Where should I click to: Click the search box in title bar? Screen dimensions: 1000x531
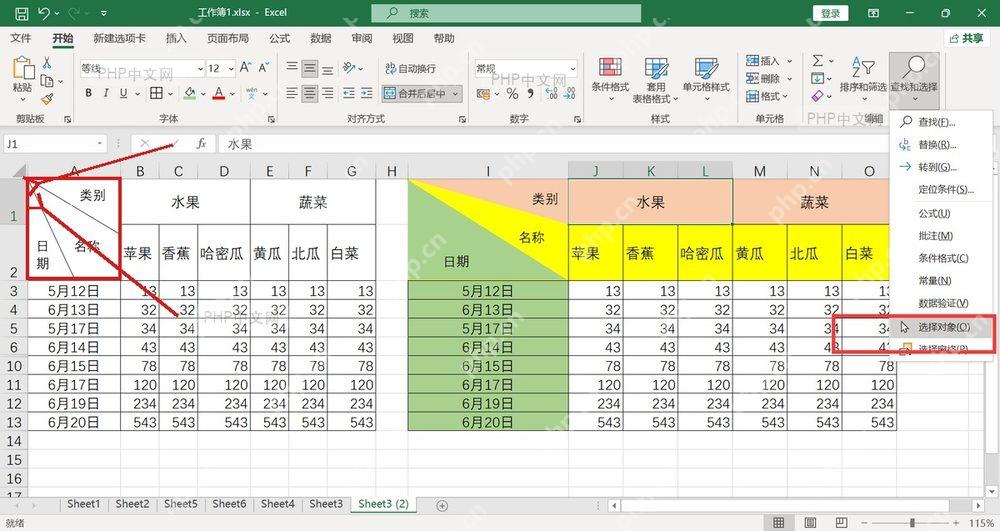click(x=506, y=13)
